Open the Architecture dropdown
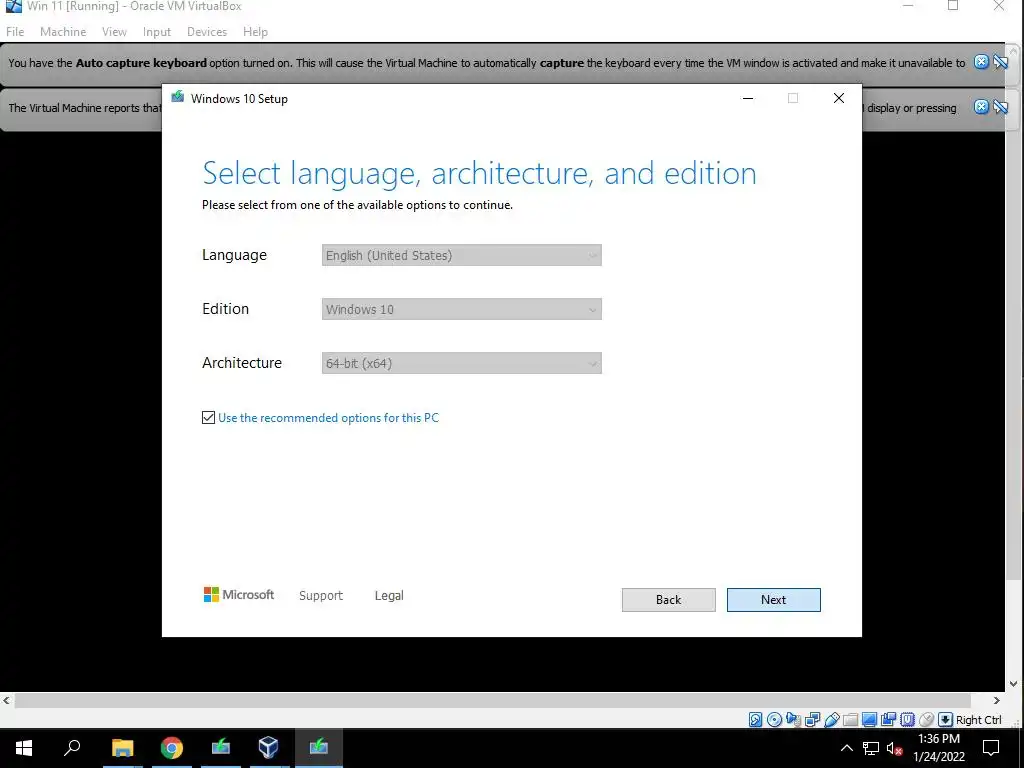The height and width of the screenshot is (768, 1024). point(462,363)
